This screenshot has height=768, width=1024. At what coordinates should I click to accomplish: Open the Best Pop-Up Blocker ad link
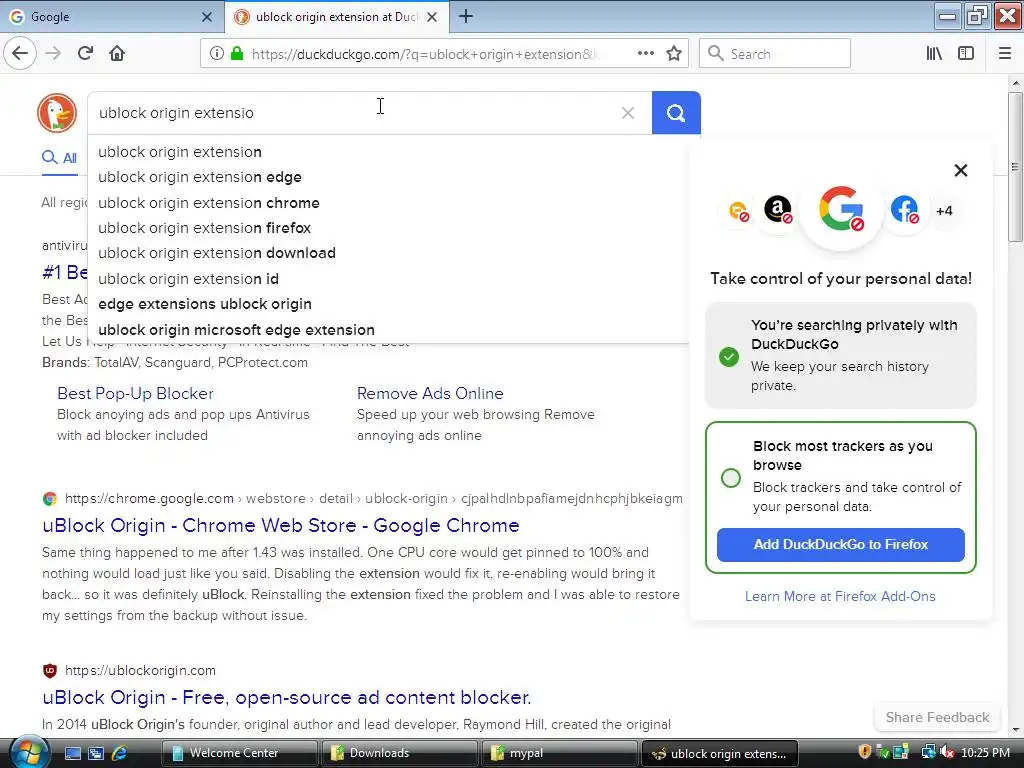click(x=135, y=393)
